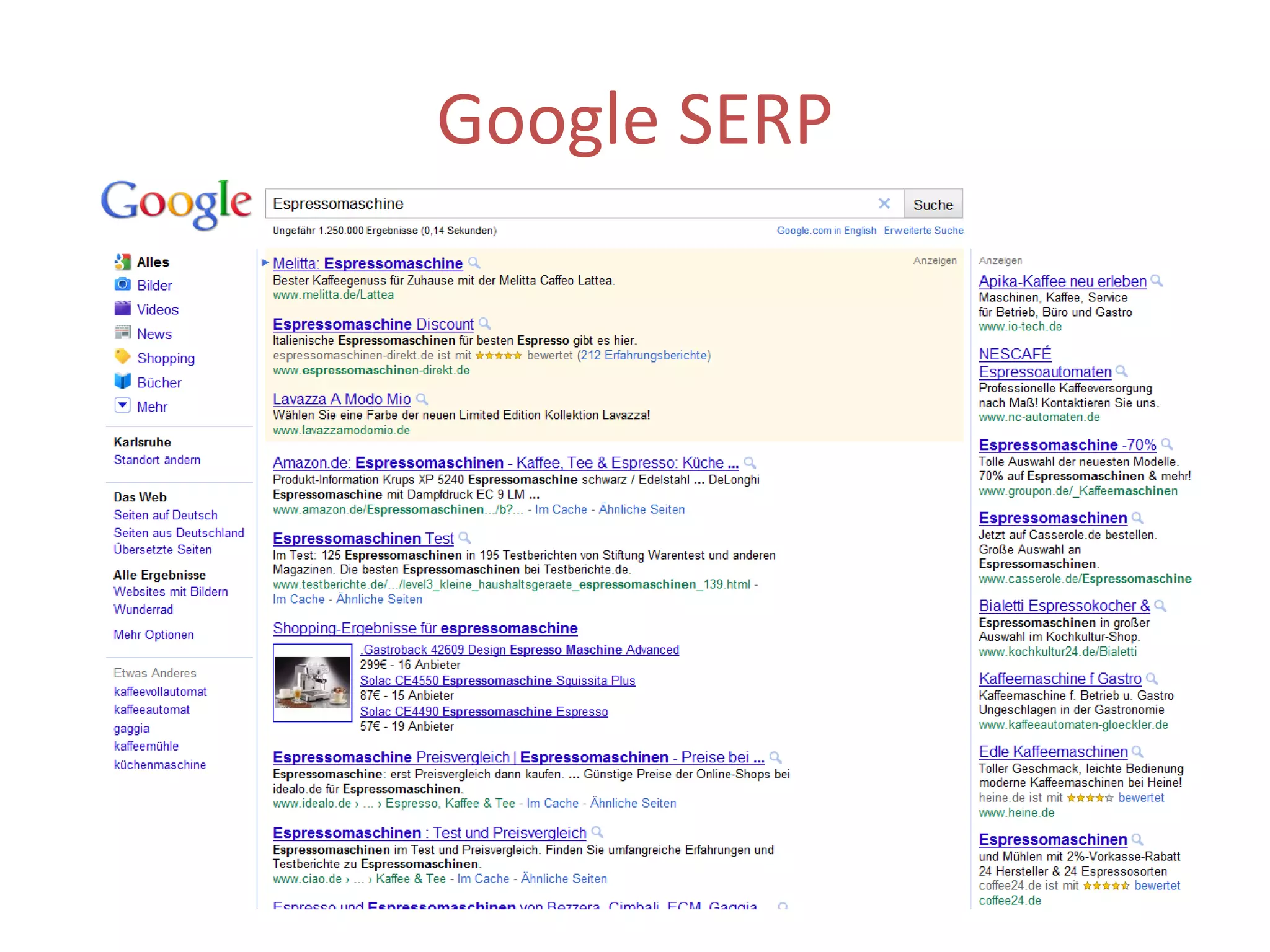Open Google.com in English link
Screen dimensions: 1270x952
[826, 230]
